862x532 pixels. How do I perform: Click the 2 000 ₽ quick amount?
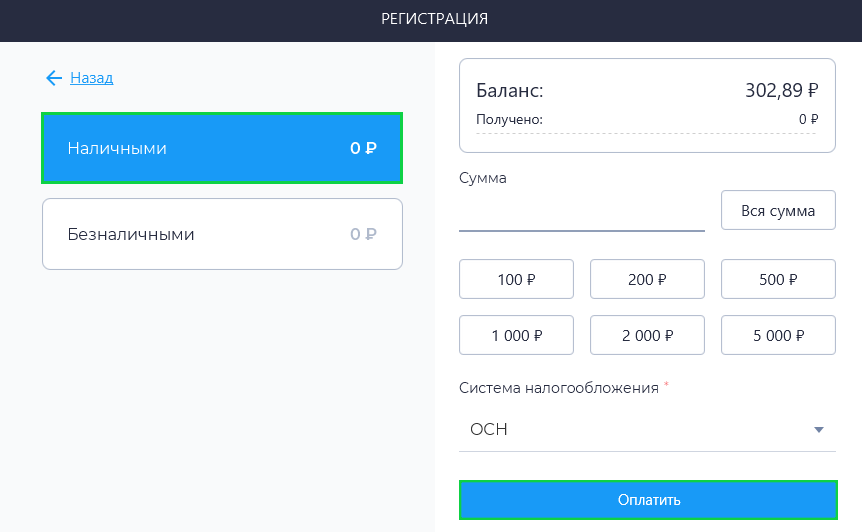pos(647,335)
